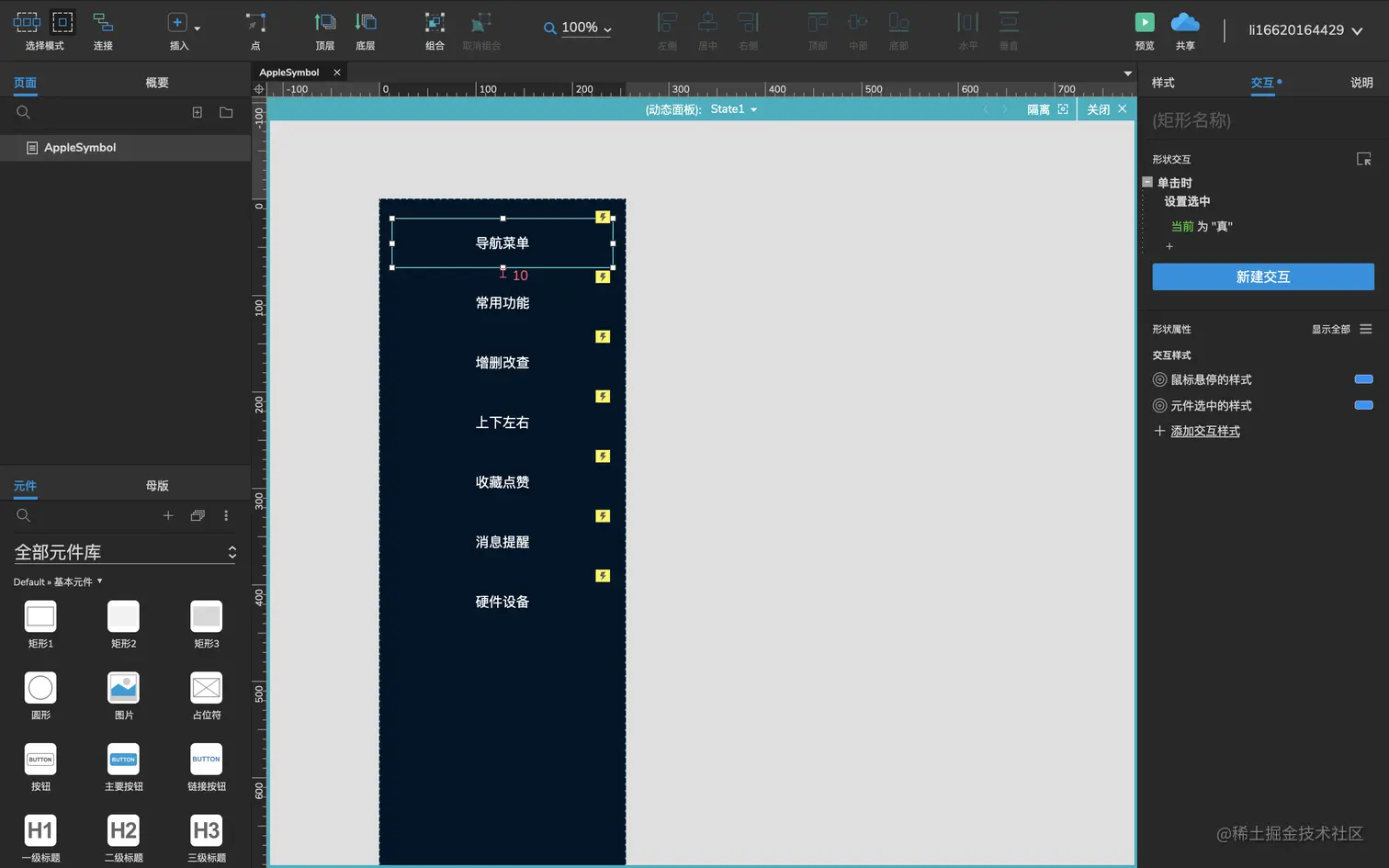
Task: Click the 新建交互 button
Action: point(1263,276)
